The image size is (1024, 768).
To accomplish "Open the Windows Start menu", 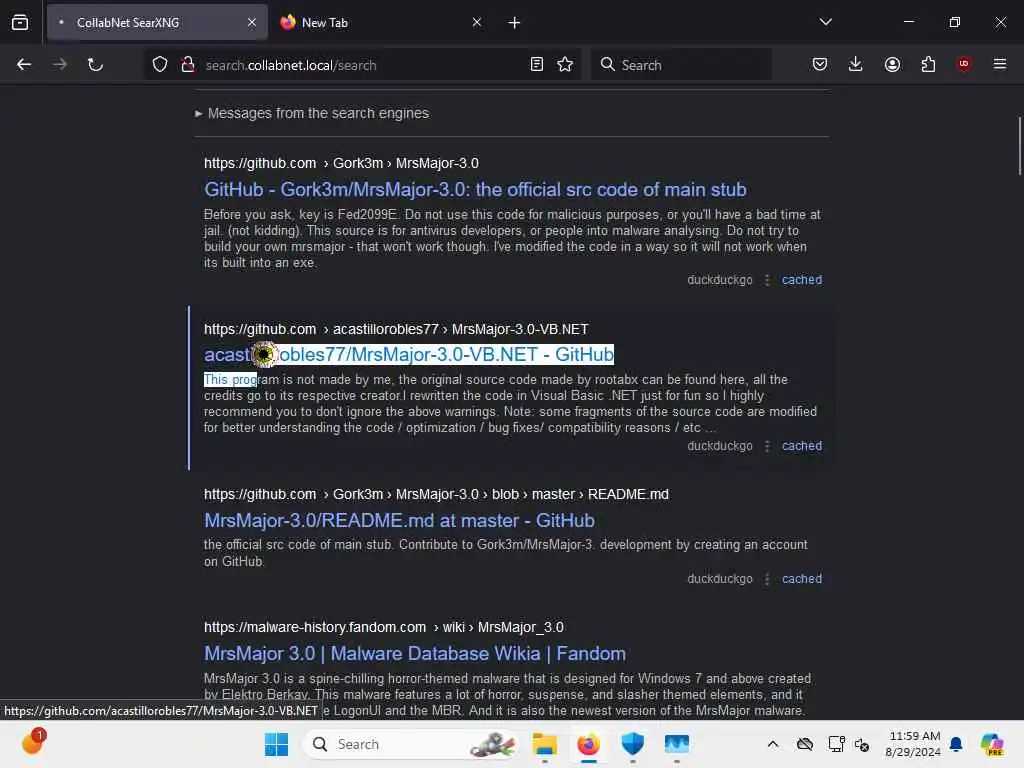I will (x=276, y=744).
